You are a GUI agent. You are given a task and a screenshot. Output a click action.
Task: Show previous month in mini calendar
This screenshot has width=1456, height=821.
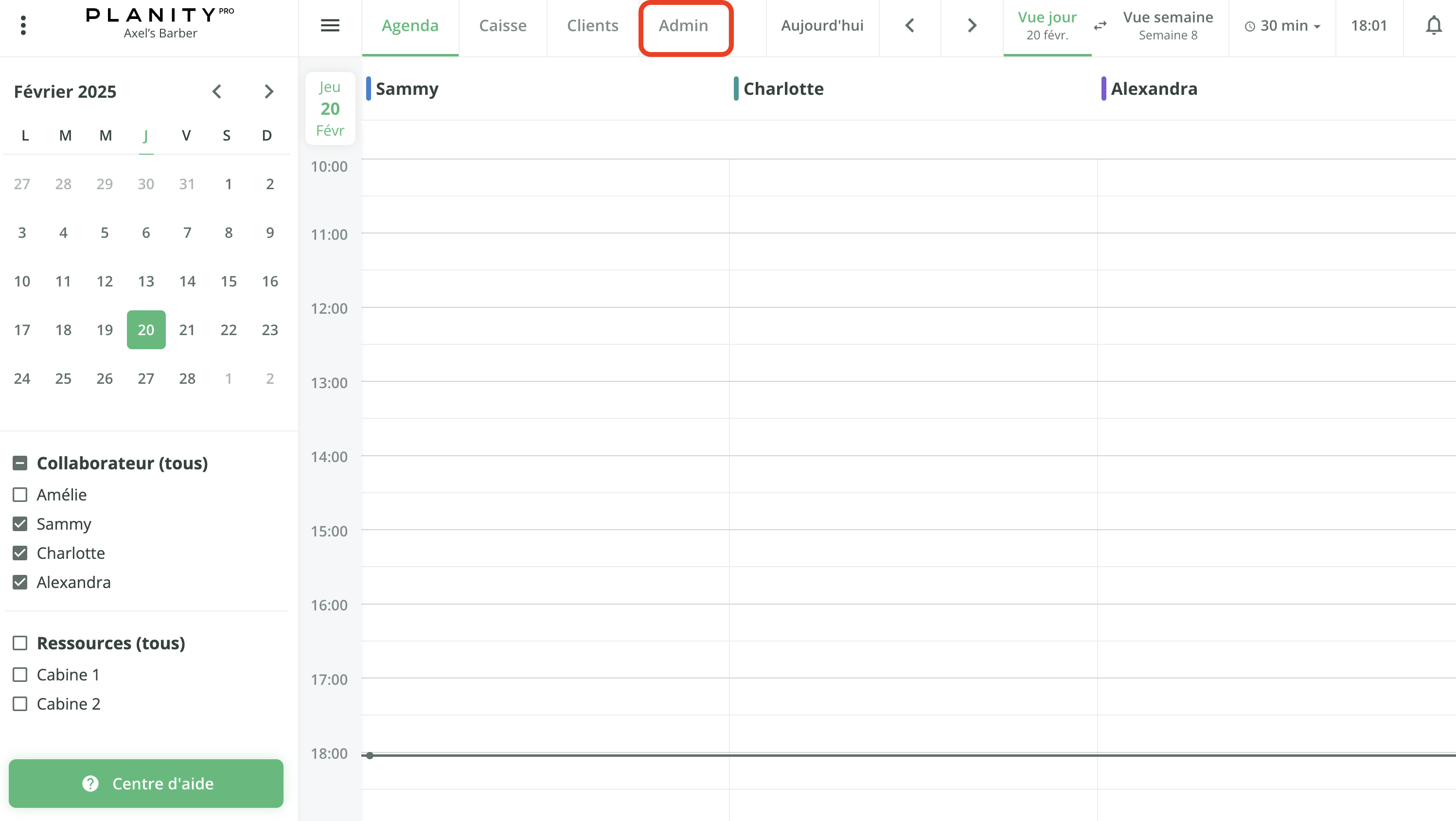(x=217, y=91)
